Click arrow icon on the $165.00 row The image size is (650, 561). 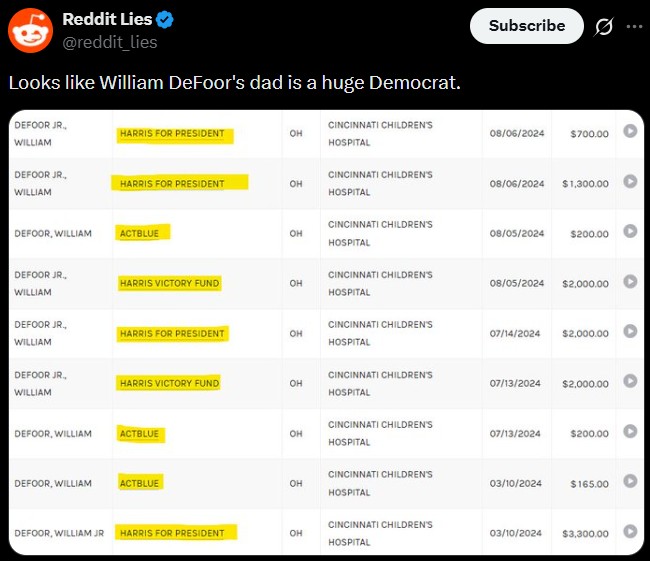(630, 481)
